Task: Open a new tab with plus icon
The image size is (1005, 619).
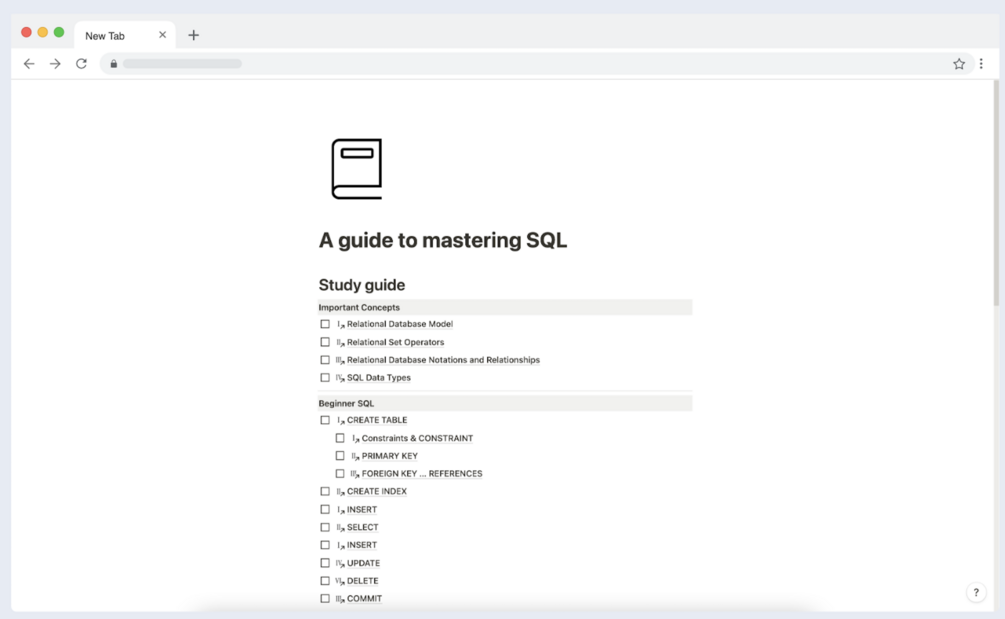Action: click(194, 35)
